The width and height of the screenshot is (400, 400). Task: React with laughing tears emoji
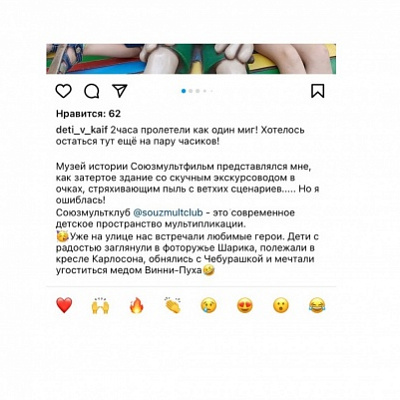tap(317, 305)
